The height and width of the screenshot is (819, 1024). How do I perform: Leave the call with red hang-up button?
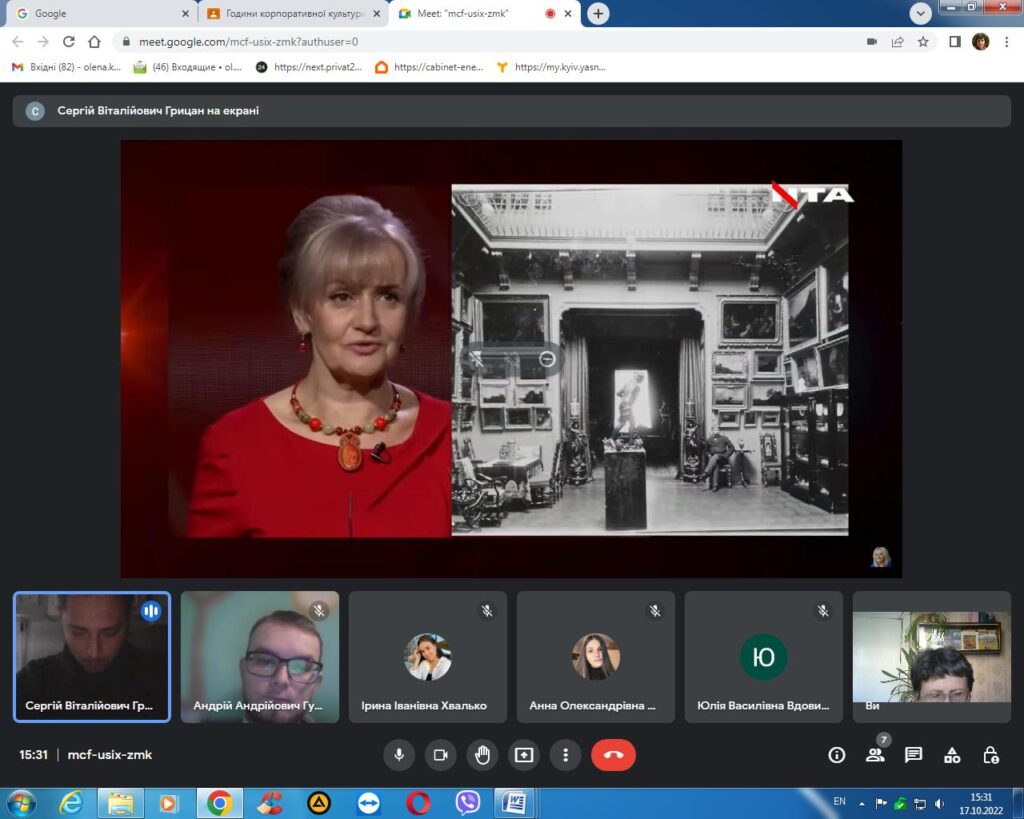[x=613, y=755]
